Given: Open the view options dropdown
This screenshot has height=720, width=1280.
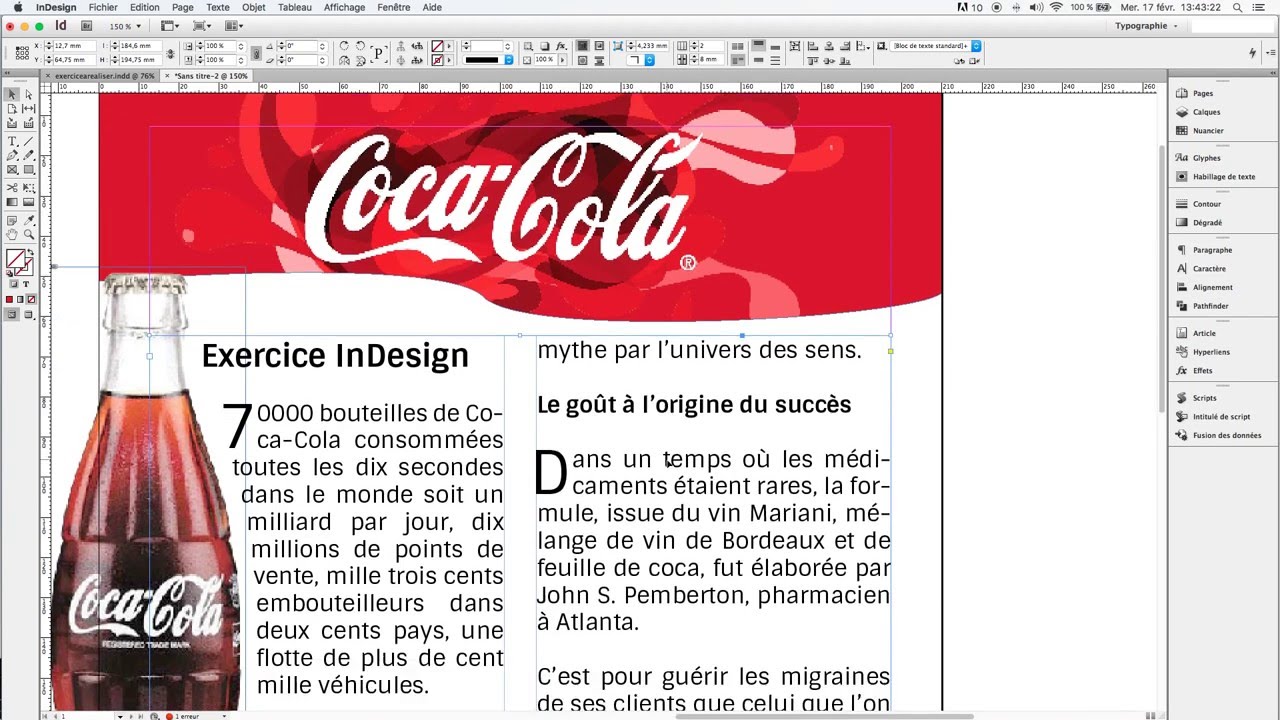Looking at the screenshot, I should (x=169, y=26).
